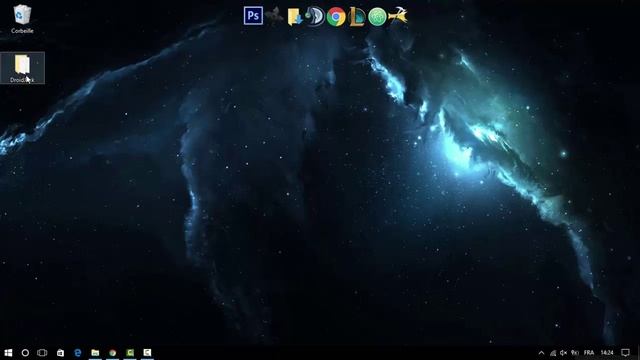Click the muted volume tray icon
640x360 pixels.
click(x=564, y=353)
